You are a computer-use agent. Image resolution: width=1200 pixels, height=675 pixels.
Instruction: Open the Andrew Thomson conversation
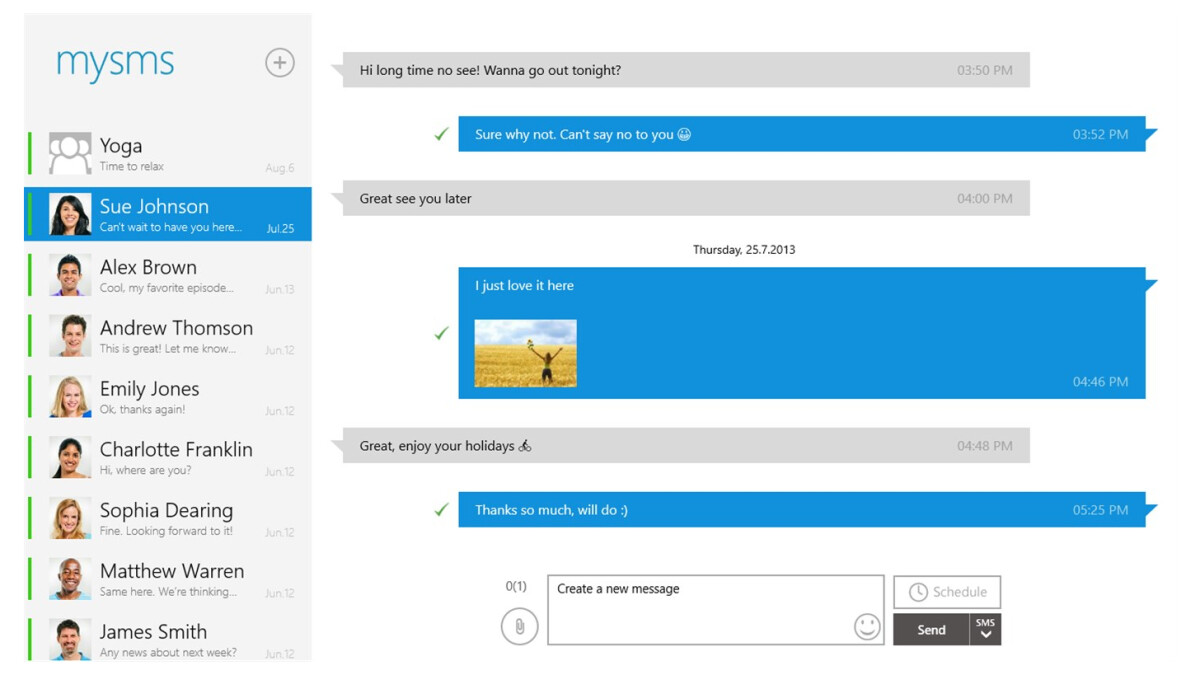click(176, 336)
